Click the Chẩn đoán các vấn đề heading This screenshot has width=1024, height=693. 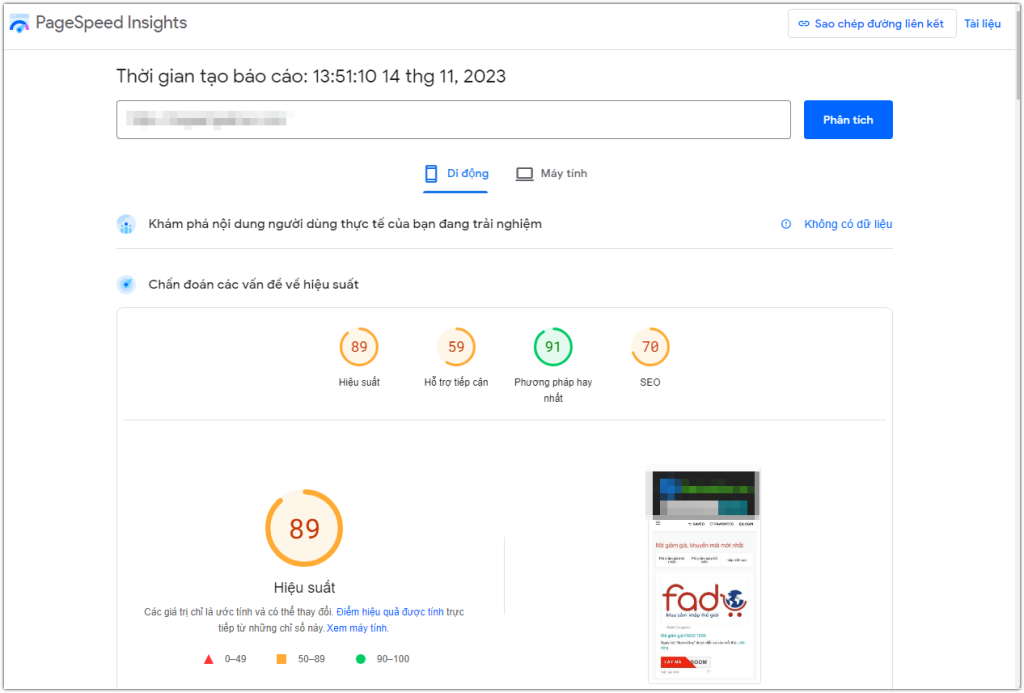point(253,284)
